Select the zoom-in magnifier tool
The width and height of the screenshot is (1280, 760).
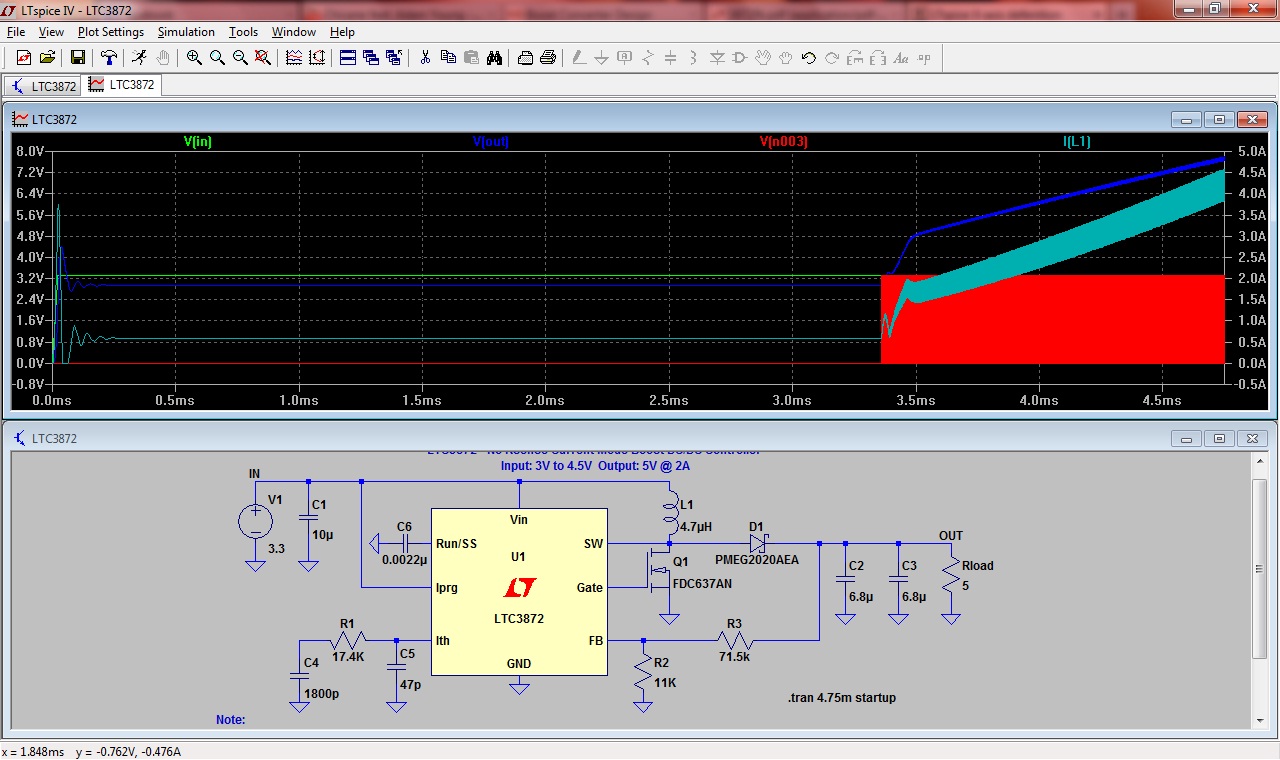194,58
